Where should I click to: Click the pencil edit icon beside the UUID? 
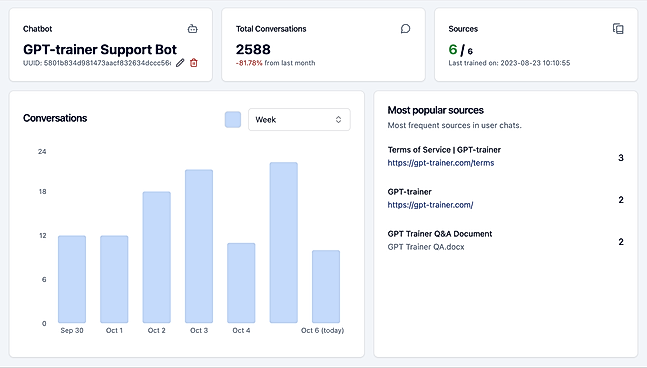(180, 63)
